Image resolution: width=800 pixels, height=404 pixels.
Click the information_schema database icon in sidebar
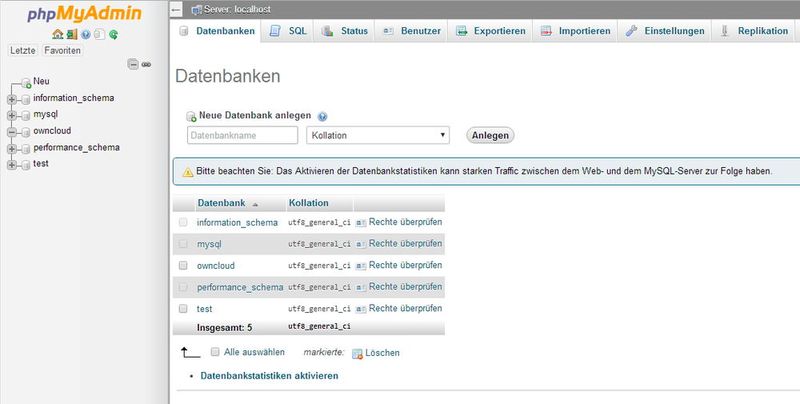(x=26, y=99)
